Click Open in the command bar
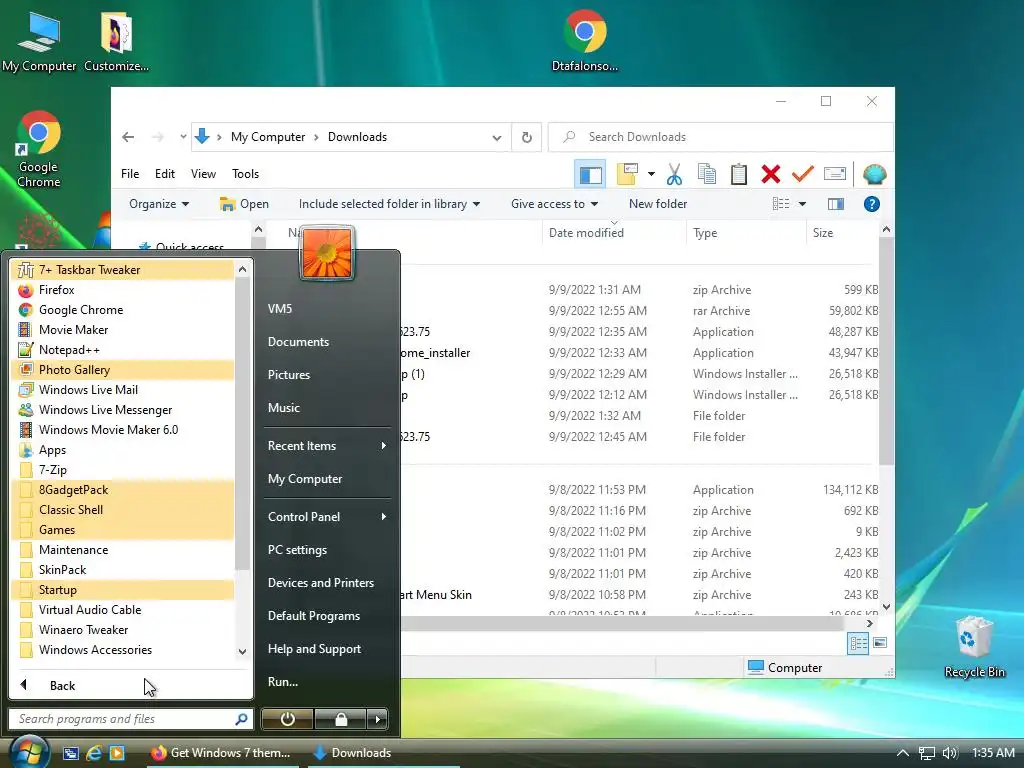 pyautogui.click(x=244, y=204)
